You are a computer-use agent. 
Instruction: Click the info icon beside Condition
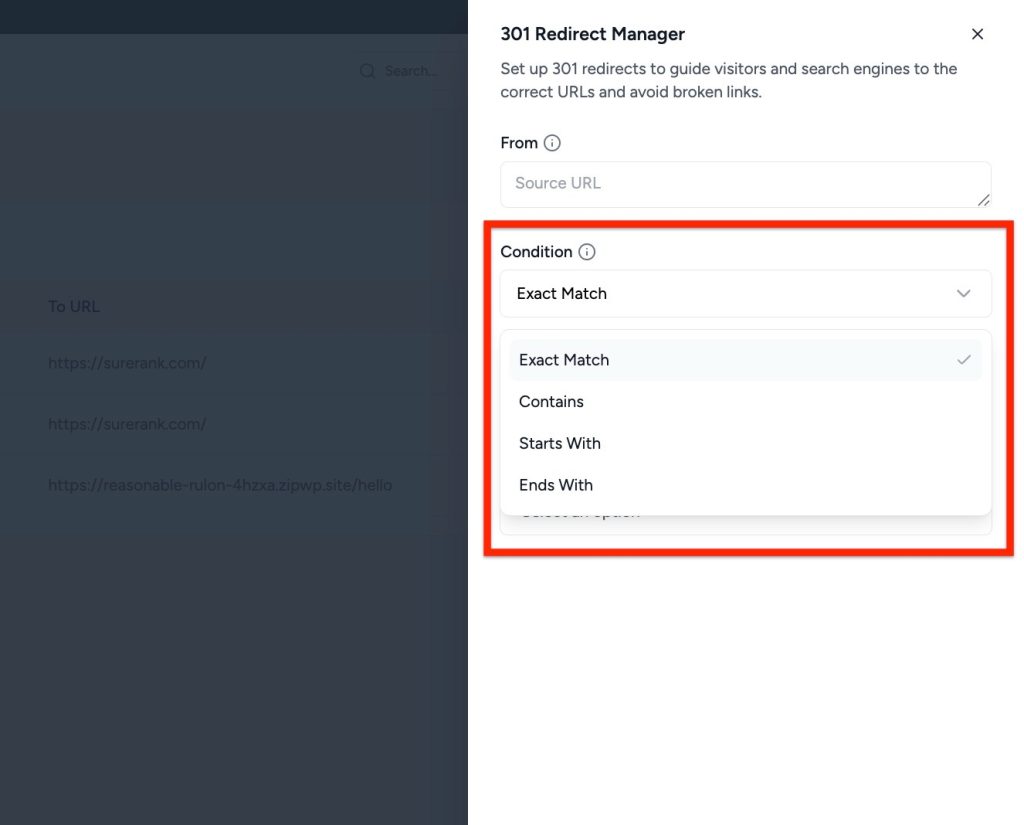click(x=587, y=252)
